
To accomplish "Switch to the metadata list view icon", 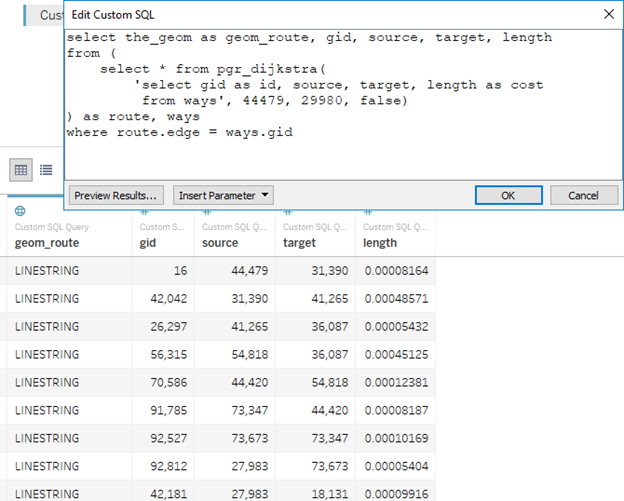I will click(46, 171).
